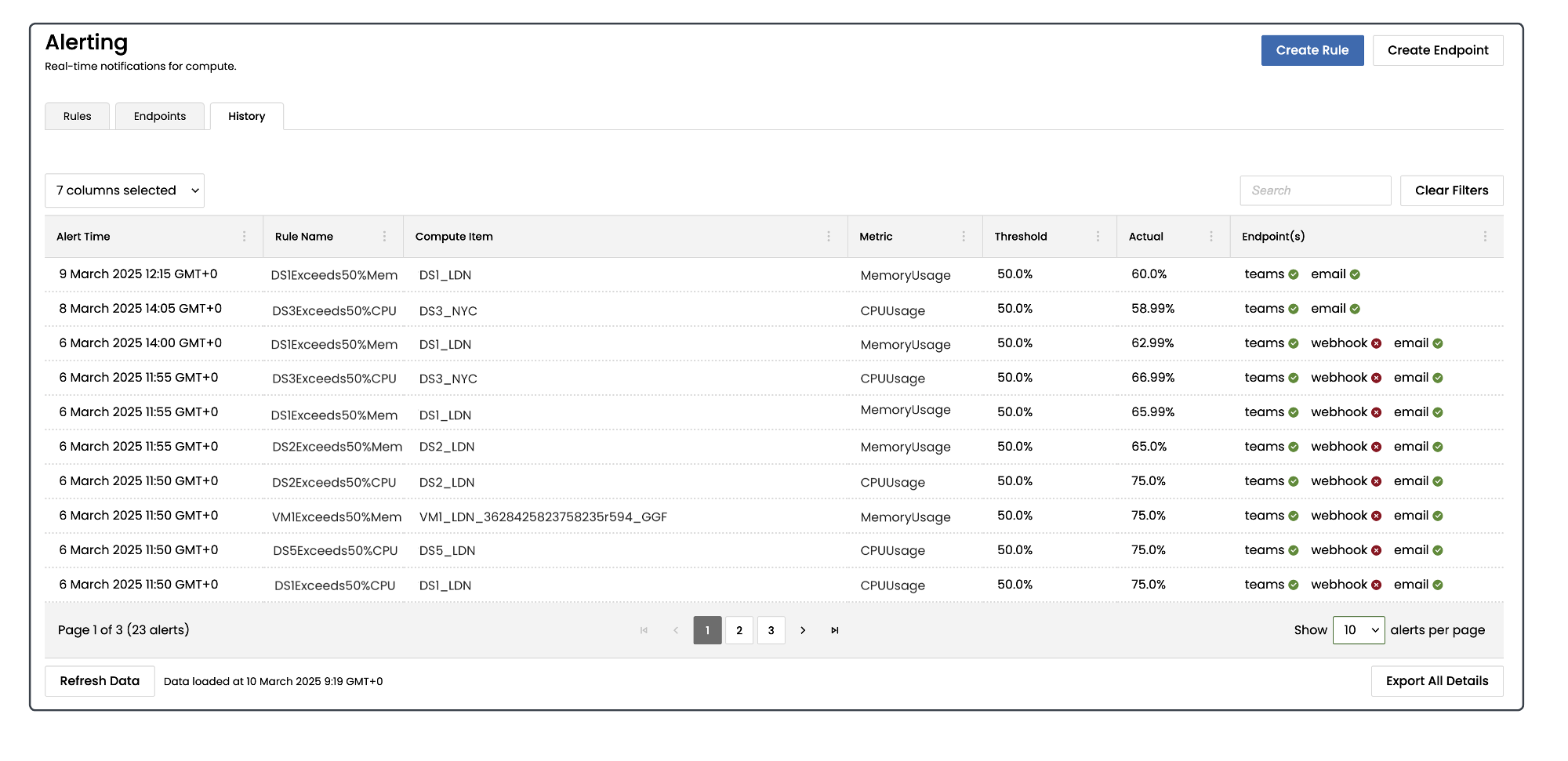Jump to last page arrow icon
The height and width of the screenshot is (761, 1568).
coord(835,630)
